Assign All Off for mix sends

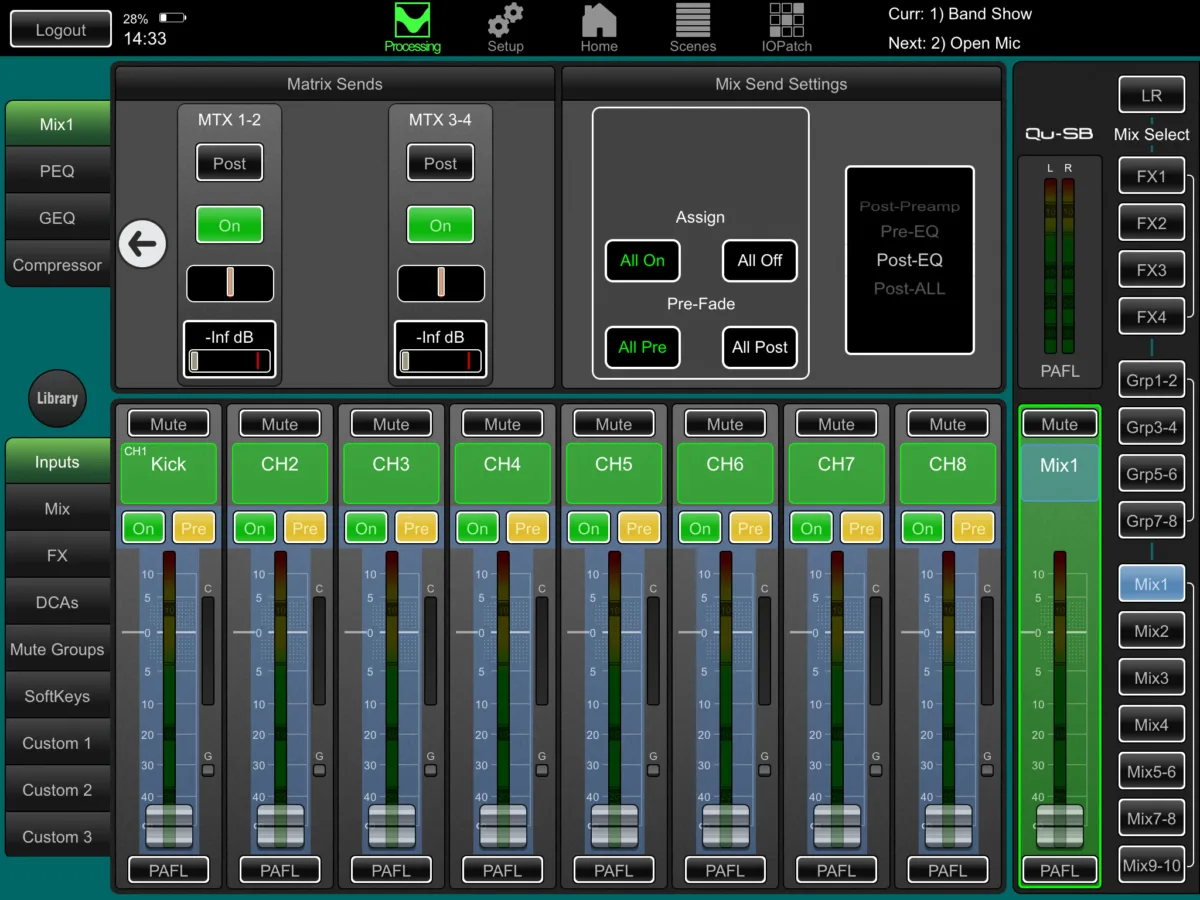pyautogui.click(x=760, y=261)
